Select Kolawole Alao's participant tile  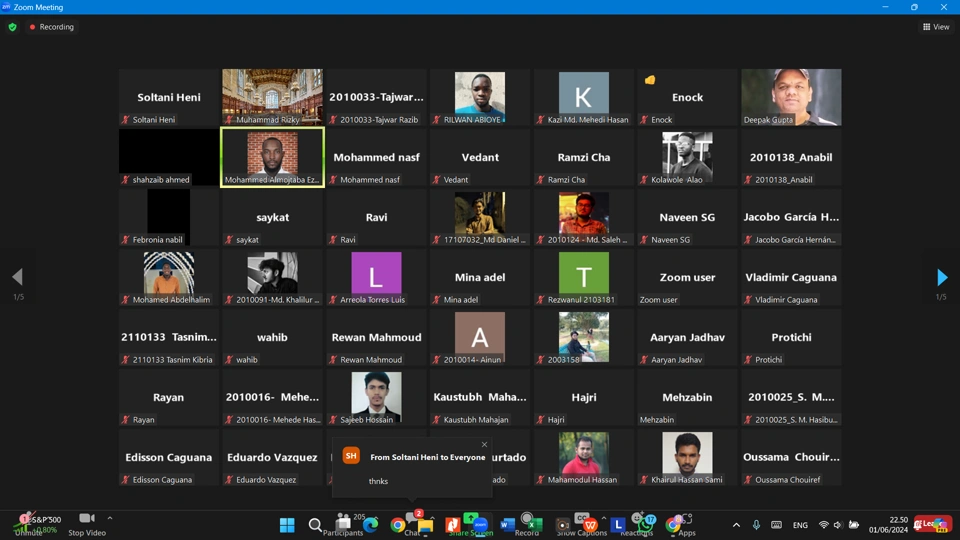click(x=687, y=157)
